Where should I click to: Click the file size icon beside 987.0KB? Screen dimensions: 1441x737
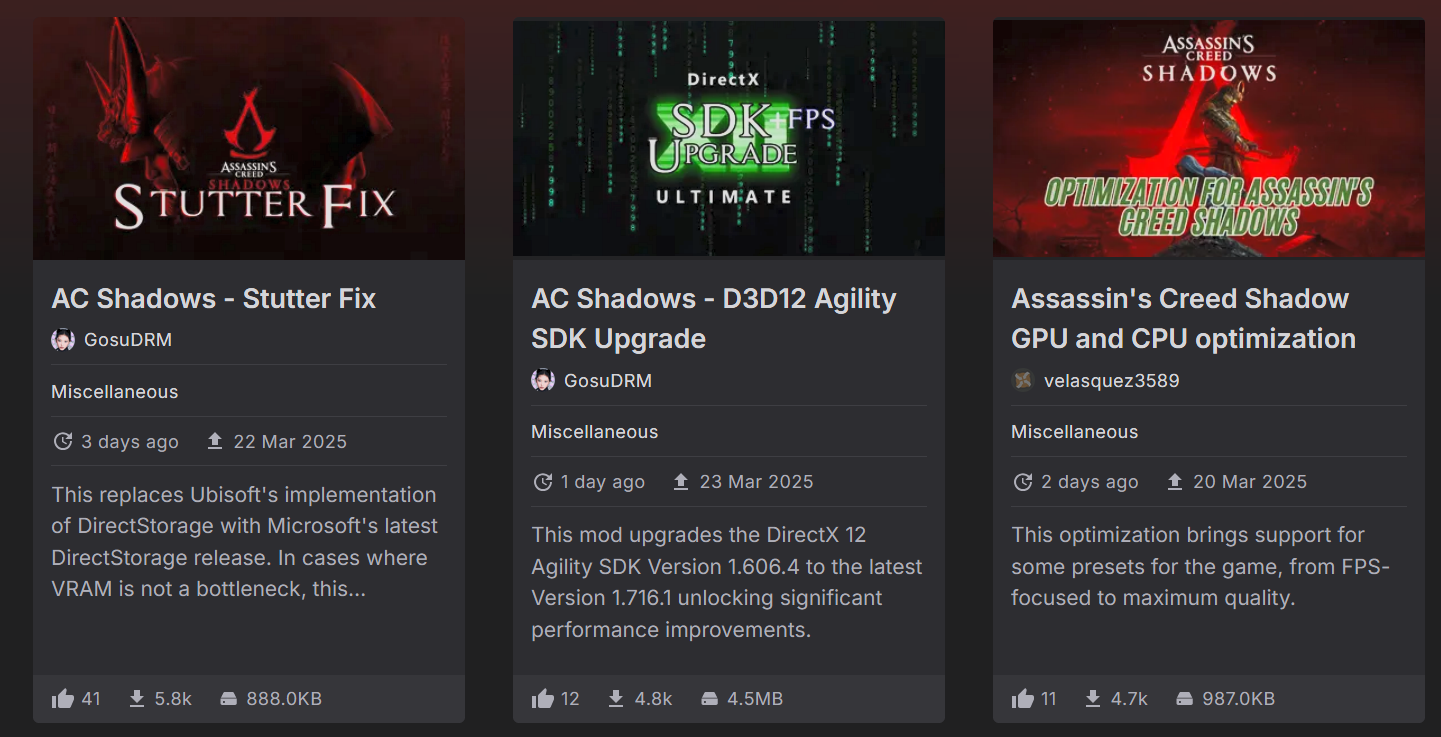point(1184,698)
